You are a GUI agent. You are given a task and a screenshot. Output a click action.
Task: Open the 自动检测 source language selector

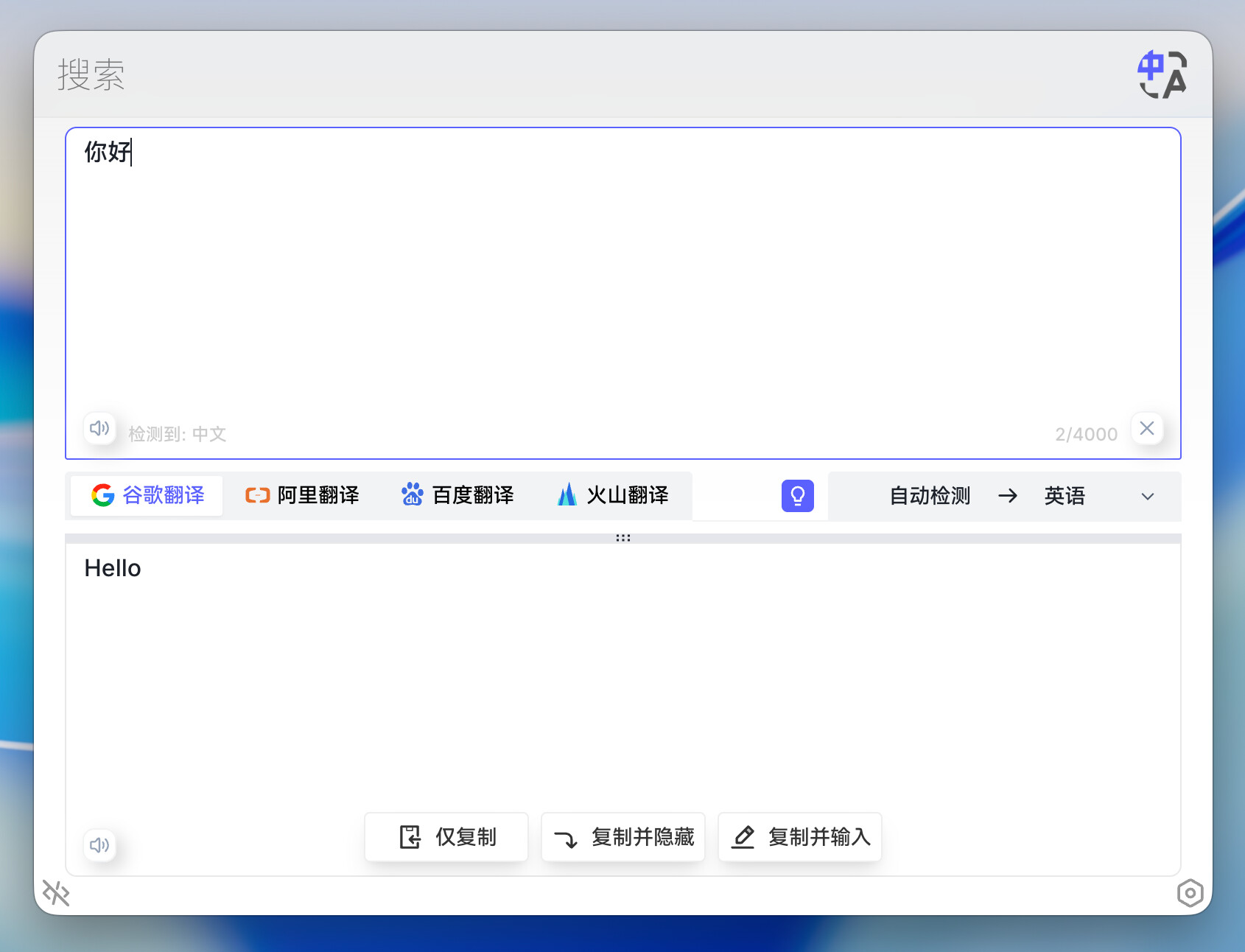[x=930, y=496]
